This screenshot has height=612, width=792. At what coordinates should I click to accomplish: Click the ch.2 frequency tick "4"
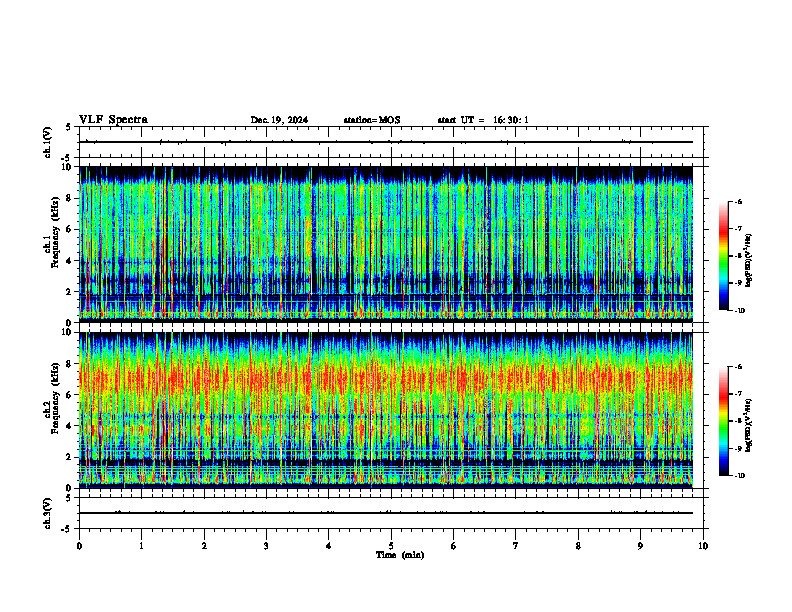(70, 426)
